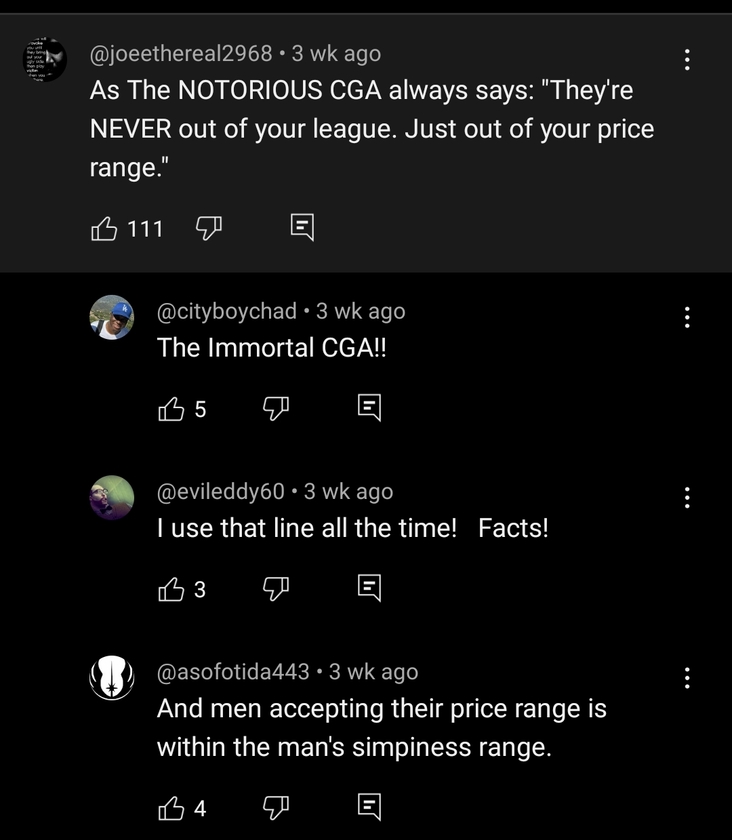View @evileddy60's profile avatar
This screenshot has width=732, height=840.
coord(112,497)
